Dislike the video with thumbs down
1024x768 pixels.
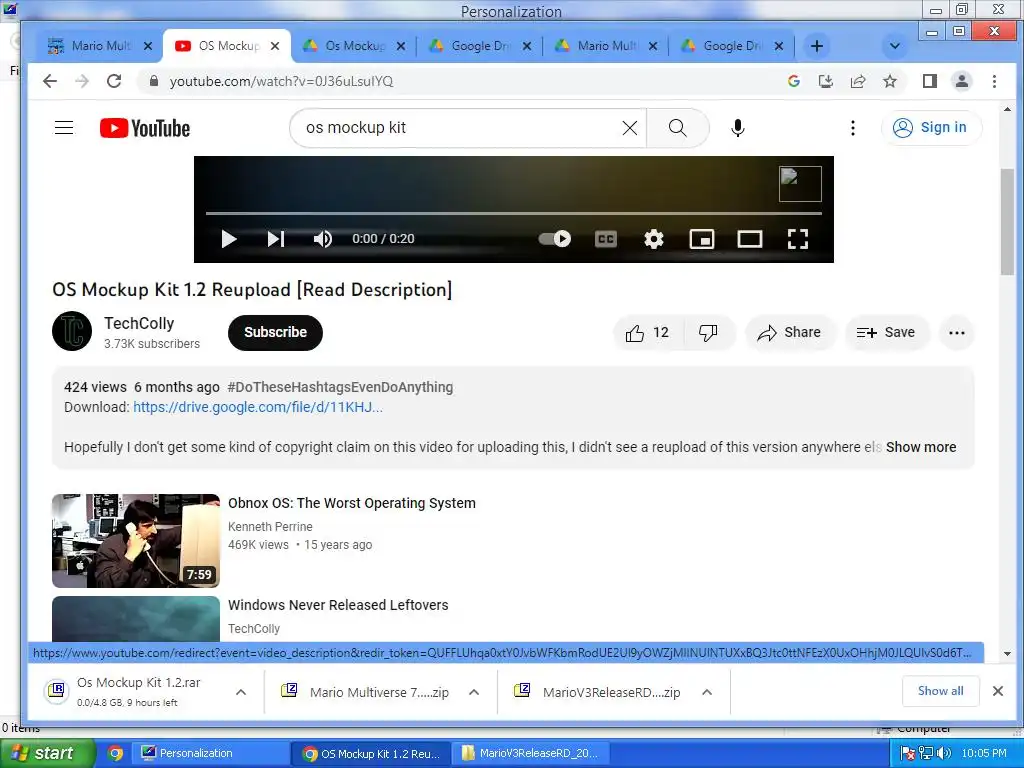tap(709, 332)
